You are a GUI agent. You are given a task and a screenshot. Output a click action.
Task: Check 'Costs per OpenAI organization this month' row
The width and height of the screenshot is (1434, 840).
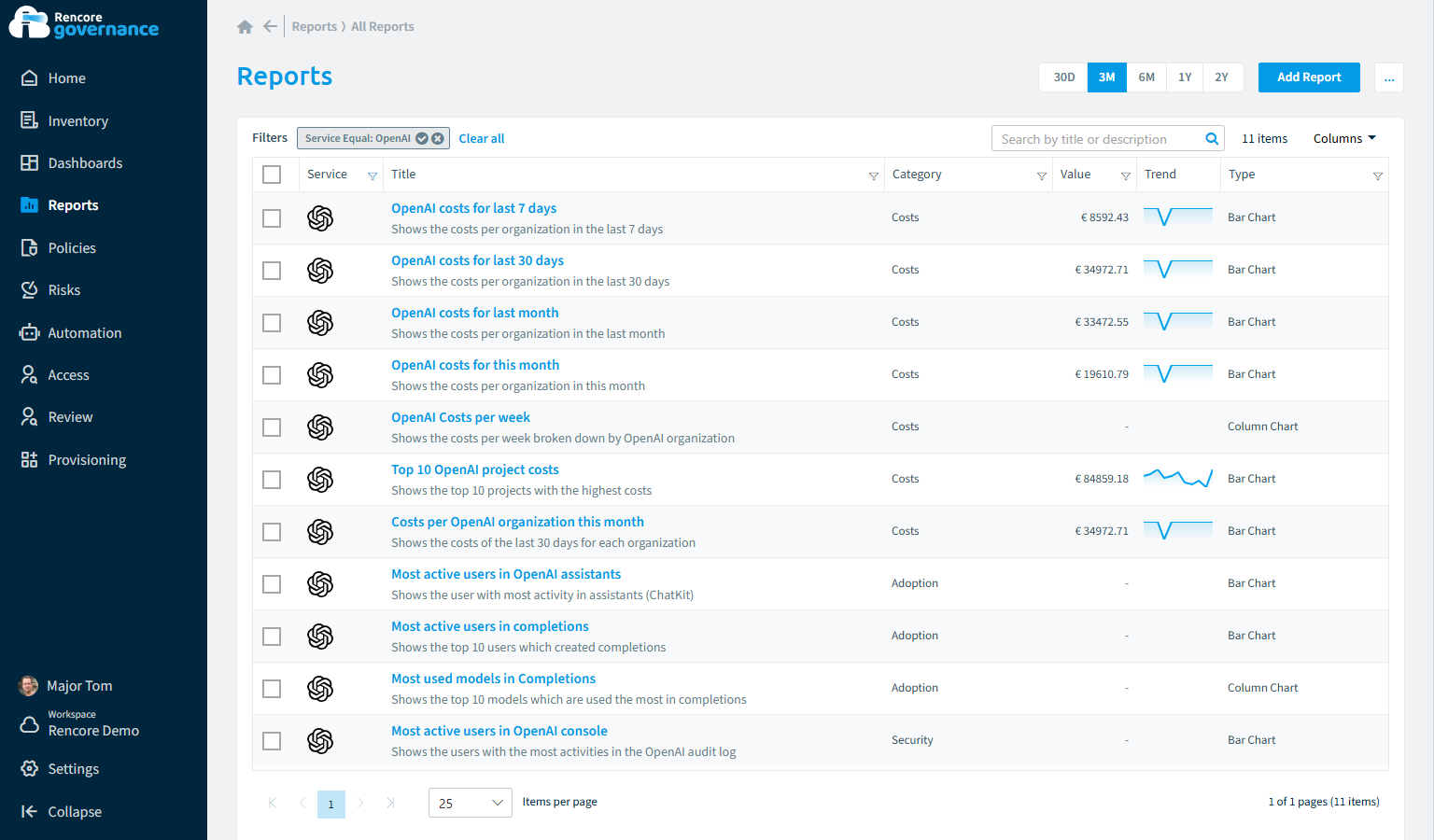coord(272,532)
